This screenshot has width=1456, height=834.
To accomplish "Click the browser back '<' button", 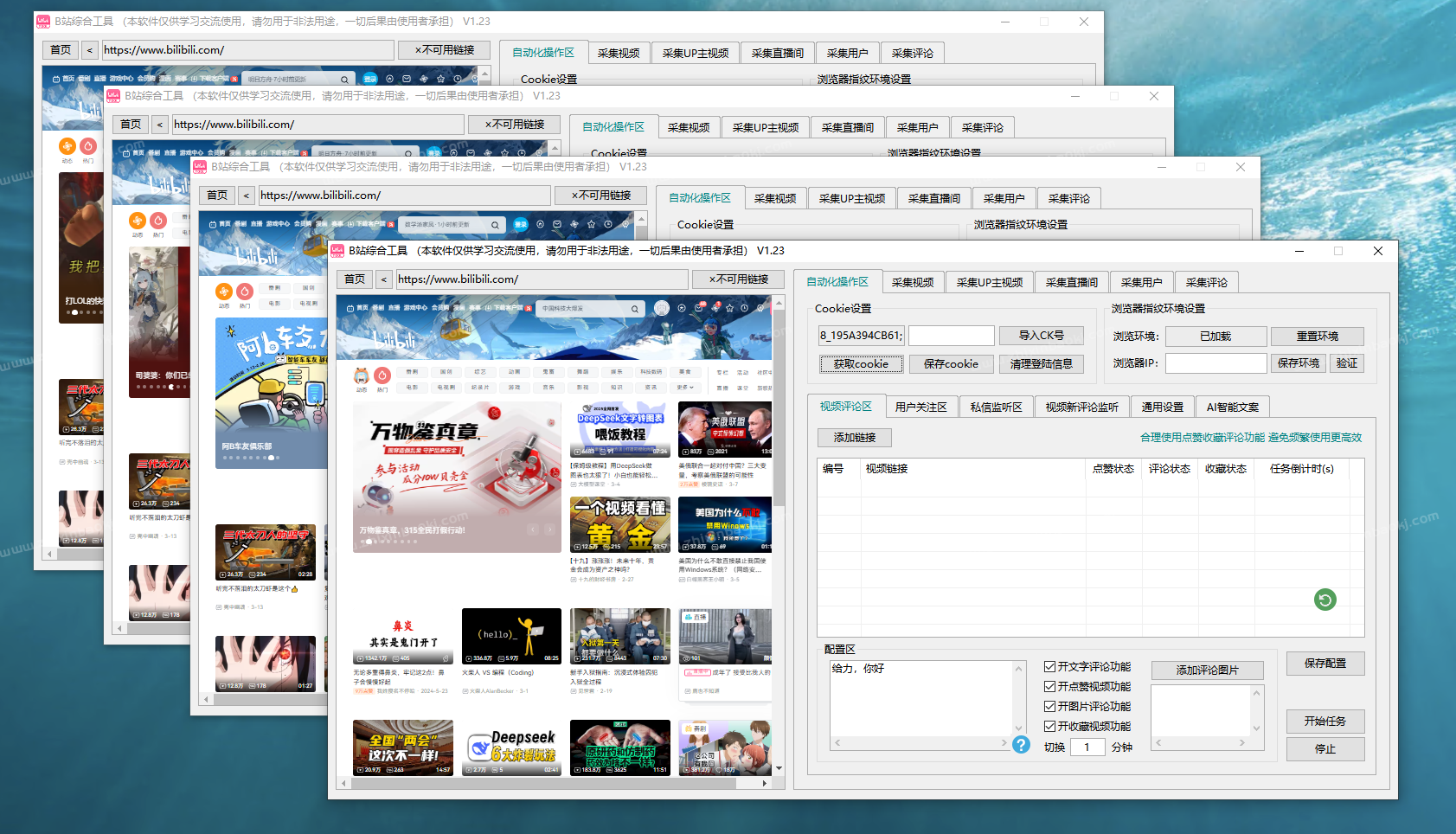I will click(x=383, y=279).
